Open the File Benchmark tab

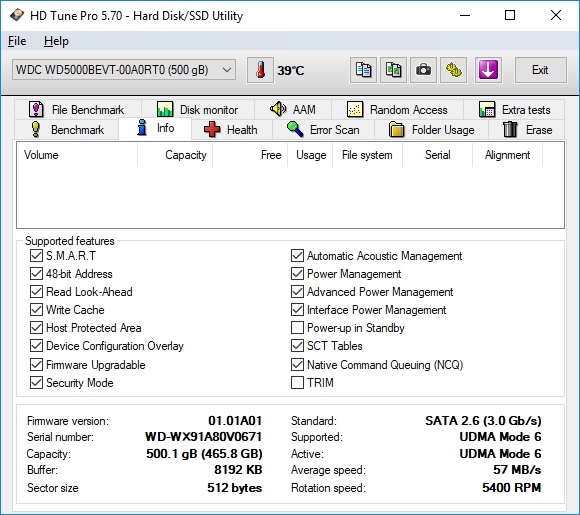tap(77, 110)
